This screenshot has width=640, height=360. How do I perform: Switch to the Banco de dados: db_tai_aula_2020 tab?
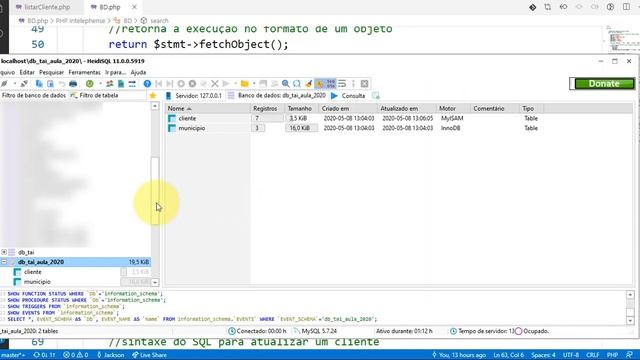pyautogui.click(x=277, y=96)
